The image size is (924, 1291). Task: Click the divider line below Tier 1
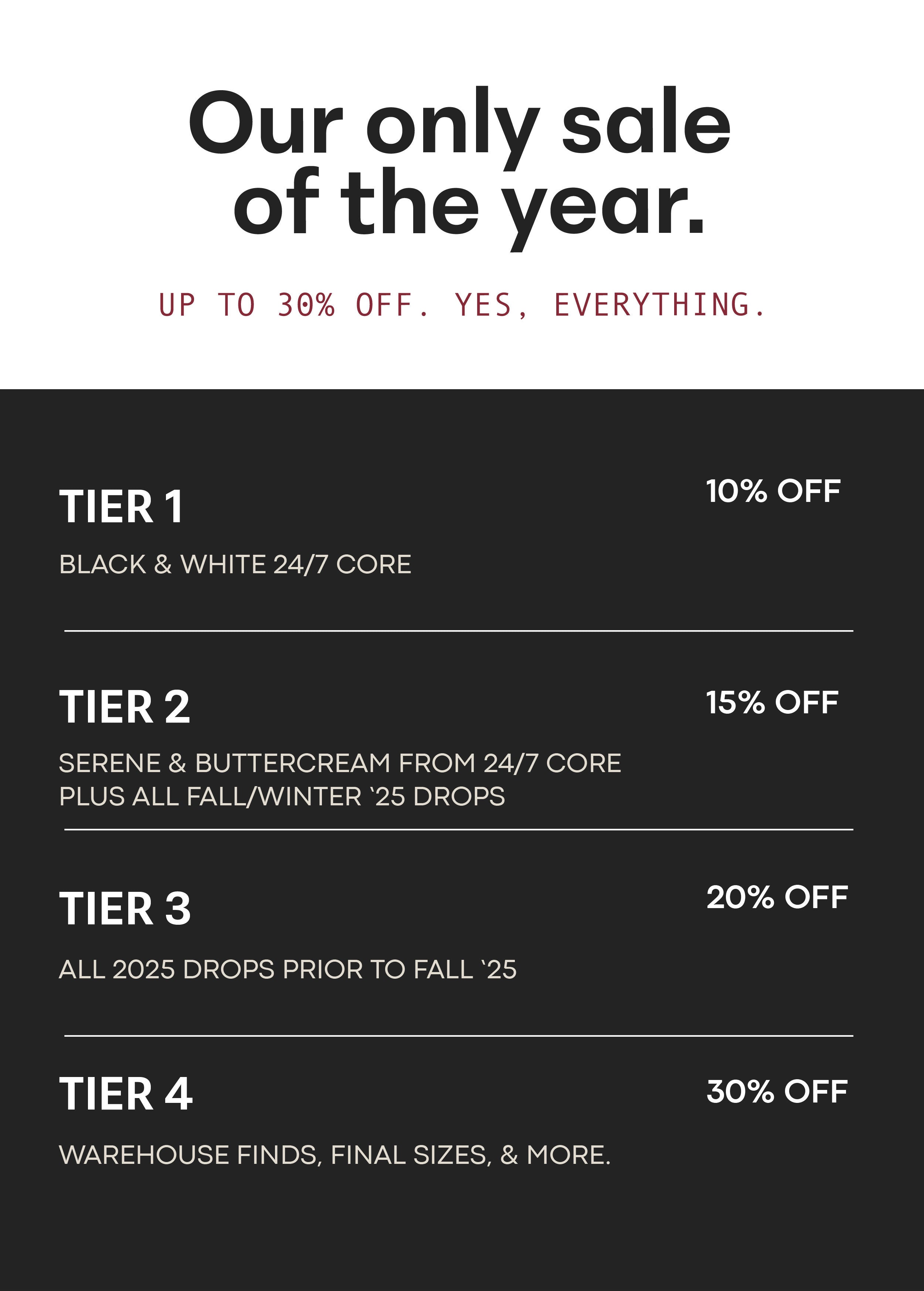[459, 631]
